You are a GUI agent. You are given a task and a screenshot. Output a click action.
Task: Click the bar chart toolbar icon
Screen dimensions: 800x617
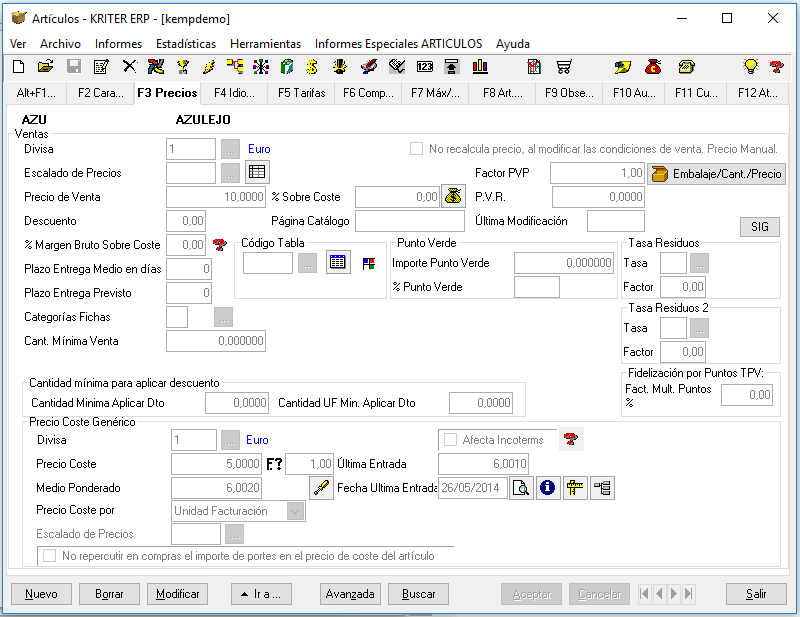tap(480, 67)
